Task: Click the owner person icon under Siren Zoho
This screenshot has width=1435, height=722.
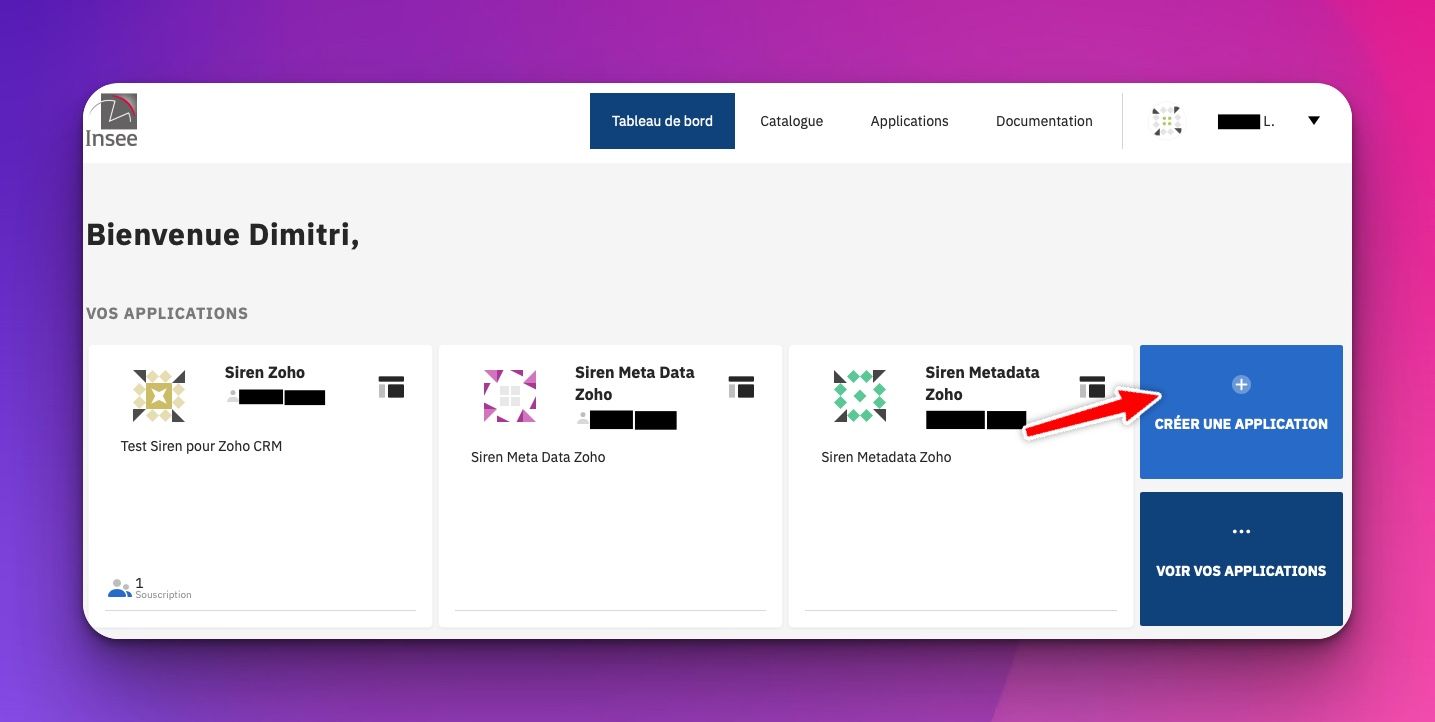Action: [232, 397]
